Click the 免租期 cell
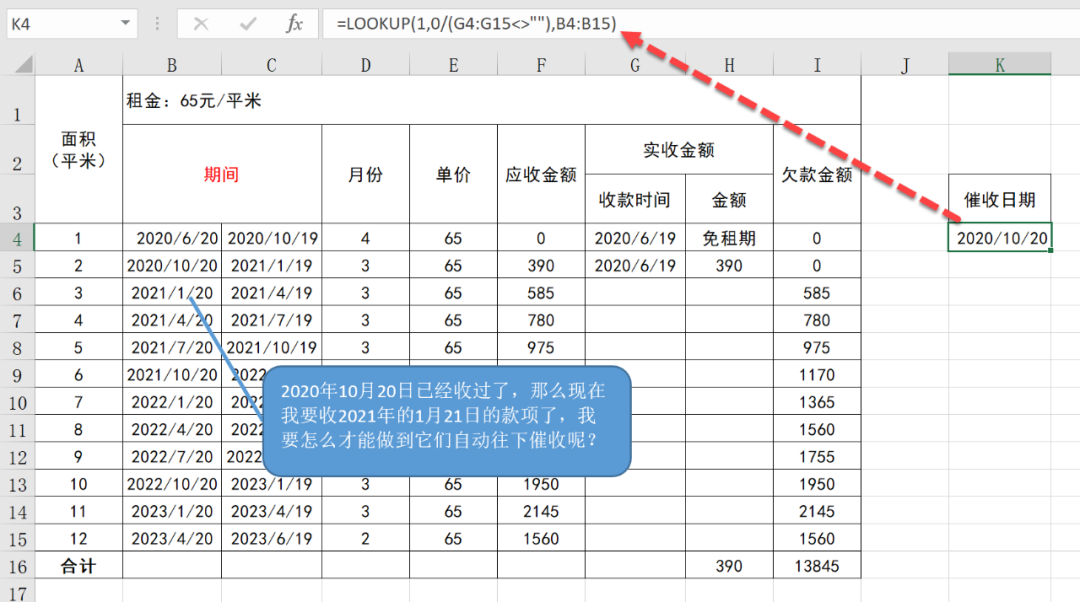The width and height of the screenshot is (1080, 602). point(729,238)
